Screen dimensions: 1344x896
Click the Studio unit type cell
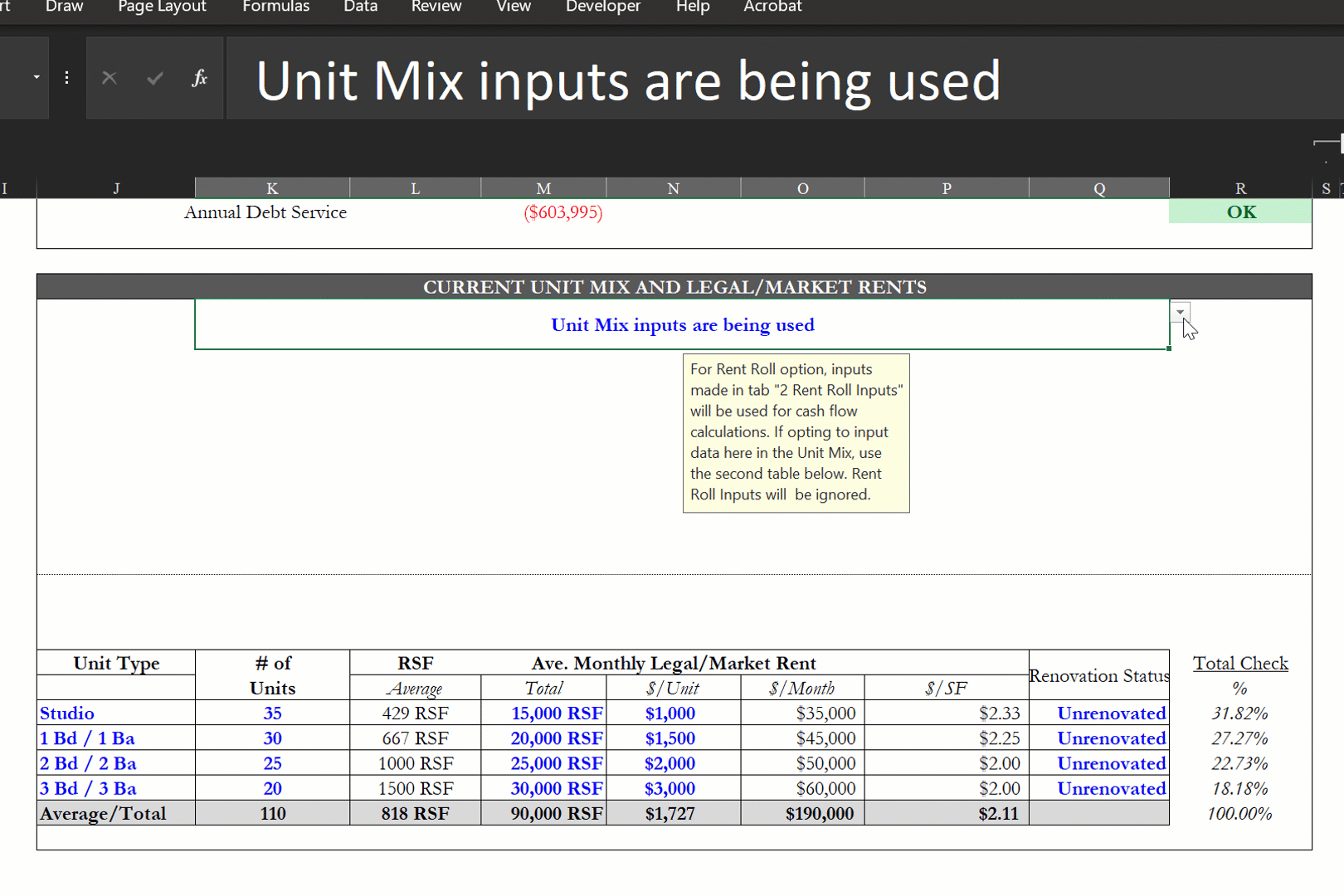[x=116, y=713]
